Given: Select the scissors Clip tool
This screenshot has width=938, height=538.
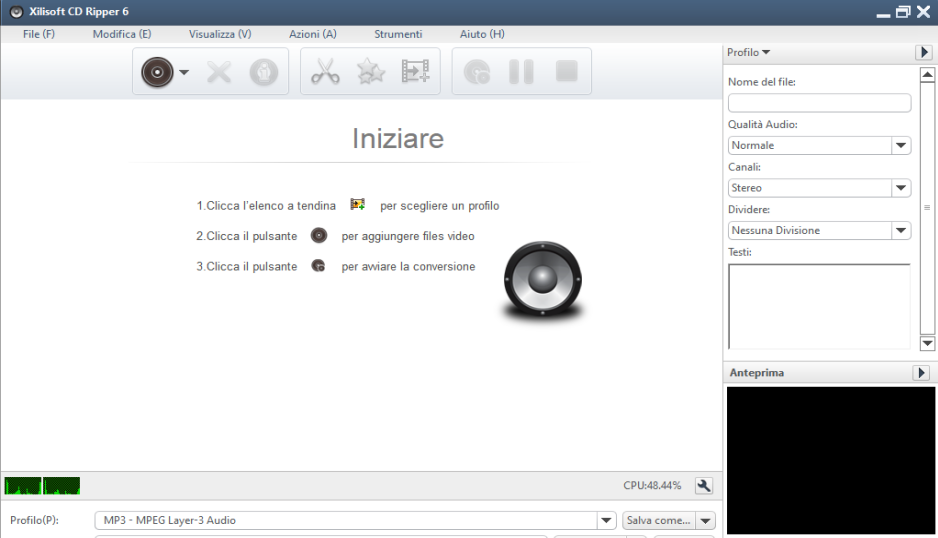Looking at the screenshot, I should pyautogui.click(x=325, y=71).
